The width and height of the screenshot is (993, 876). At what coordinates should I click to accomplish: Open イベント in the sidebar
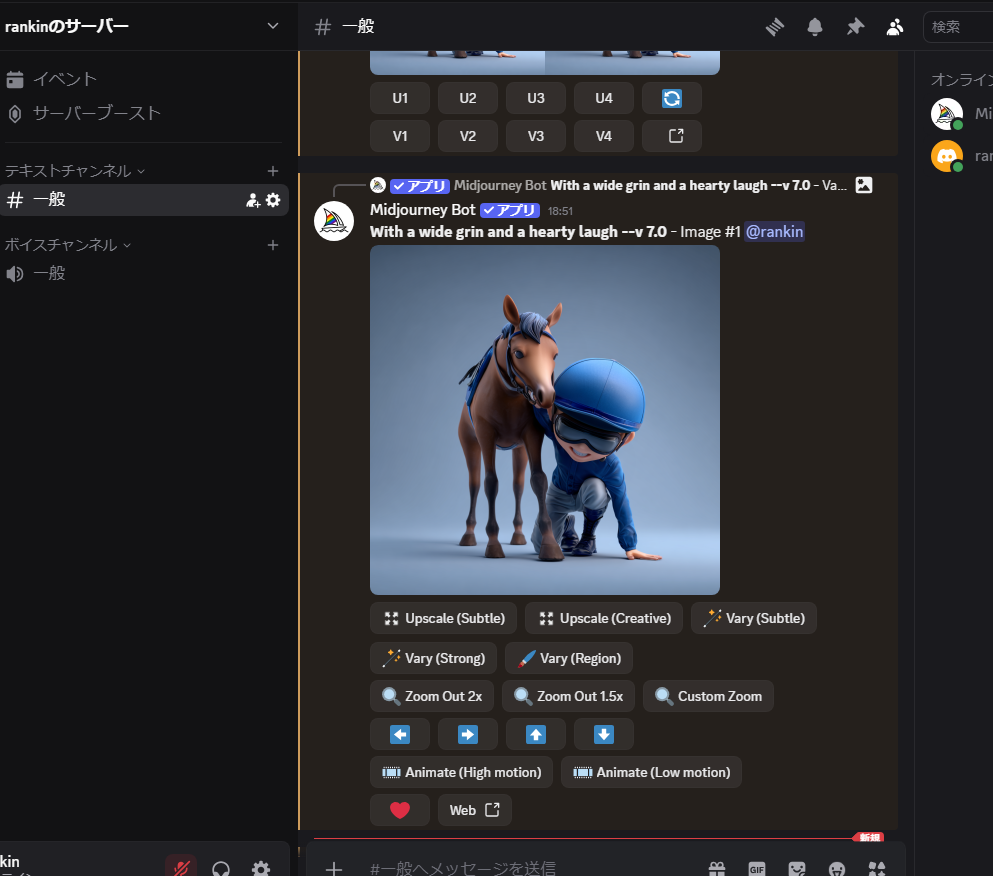coord(65,79)
